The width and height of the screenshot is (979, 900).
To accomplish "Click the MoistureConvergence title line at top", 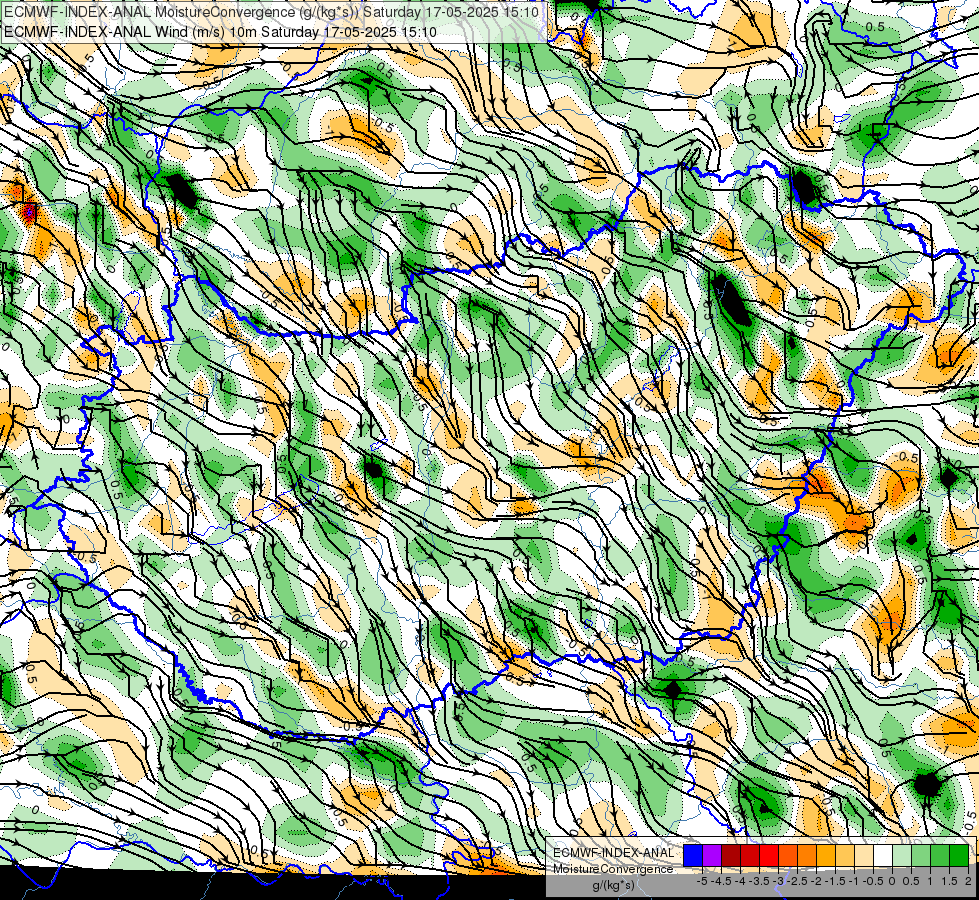I will (272, 11).
